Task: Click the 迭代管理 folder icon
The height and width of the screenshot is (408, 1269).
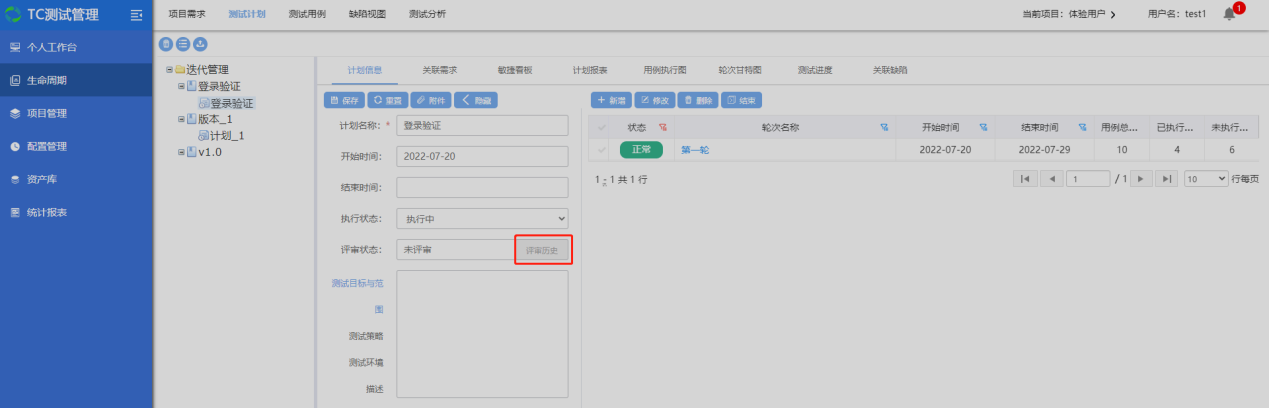Action: pyautogui.click(x=180, y=70)
